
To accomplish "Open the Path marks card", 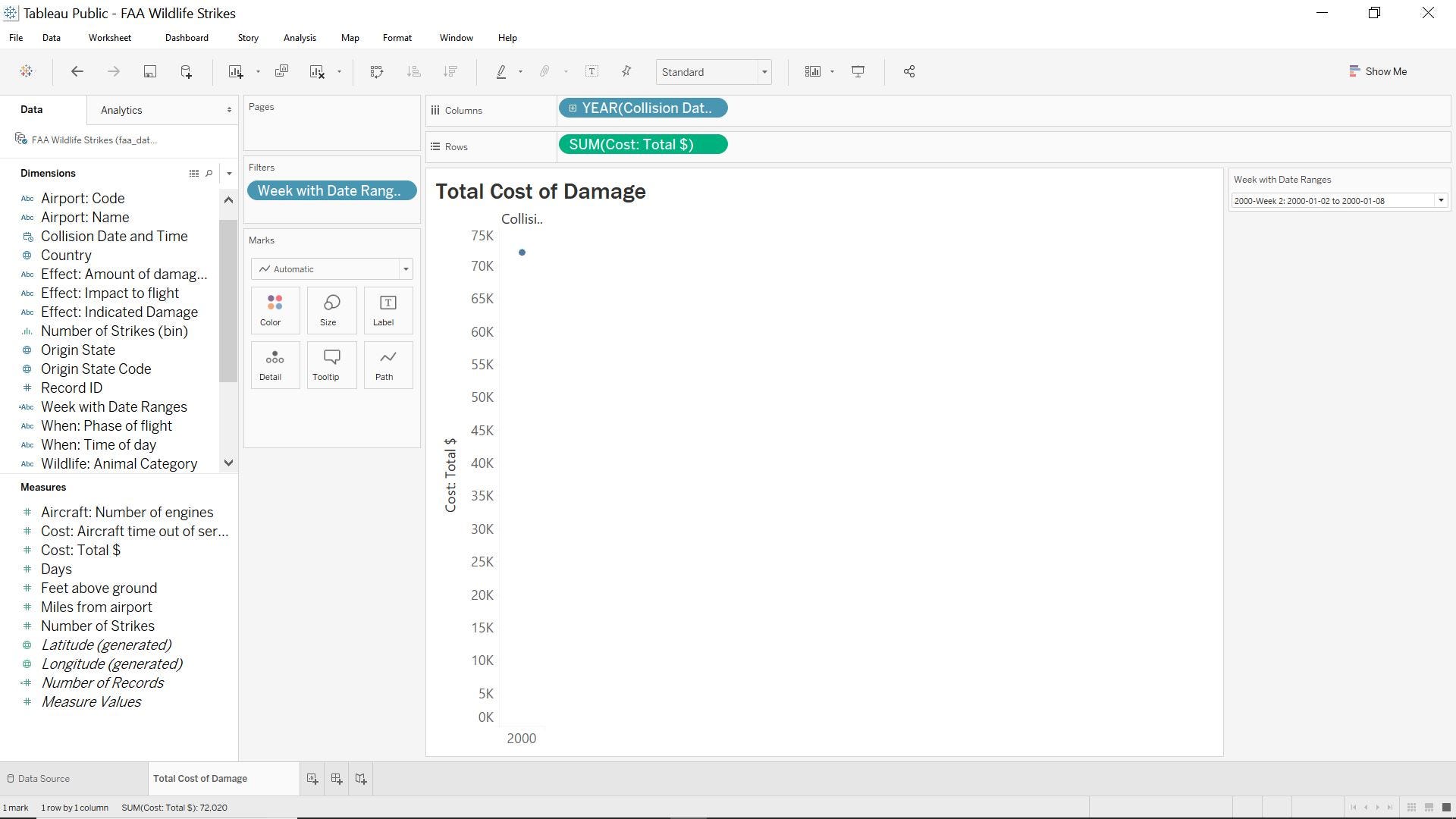I will (388, 365).
